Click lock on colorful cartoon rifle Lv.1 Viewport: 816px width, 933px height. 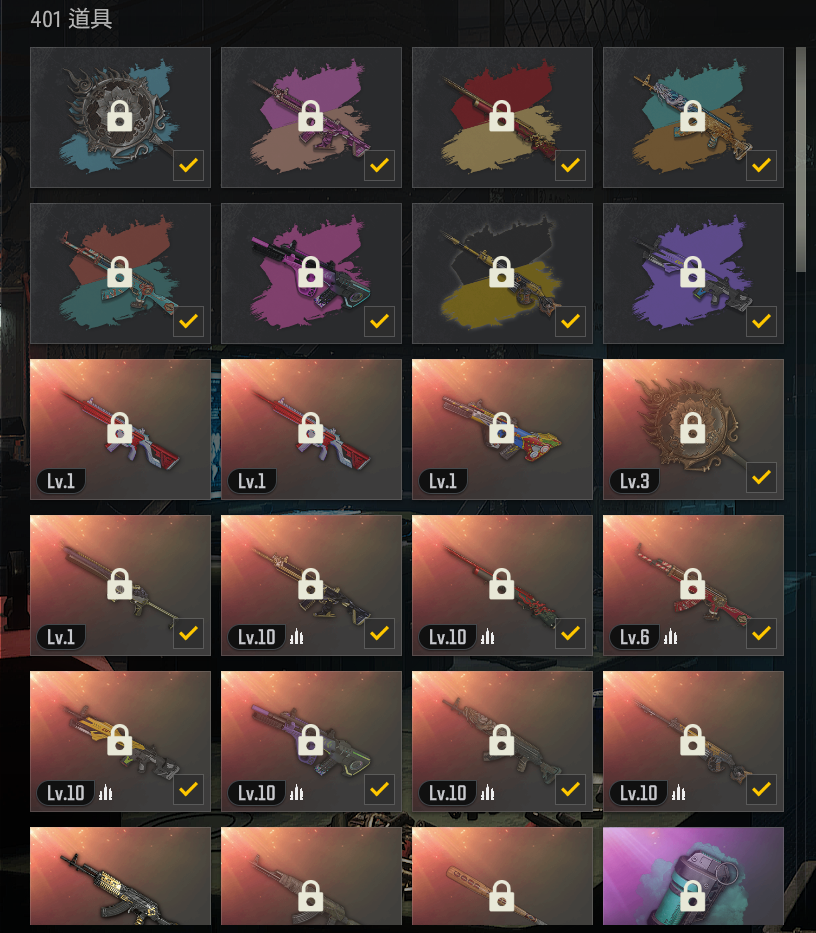(x=502, y=428)
